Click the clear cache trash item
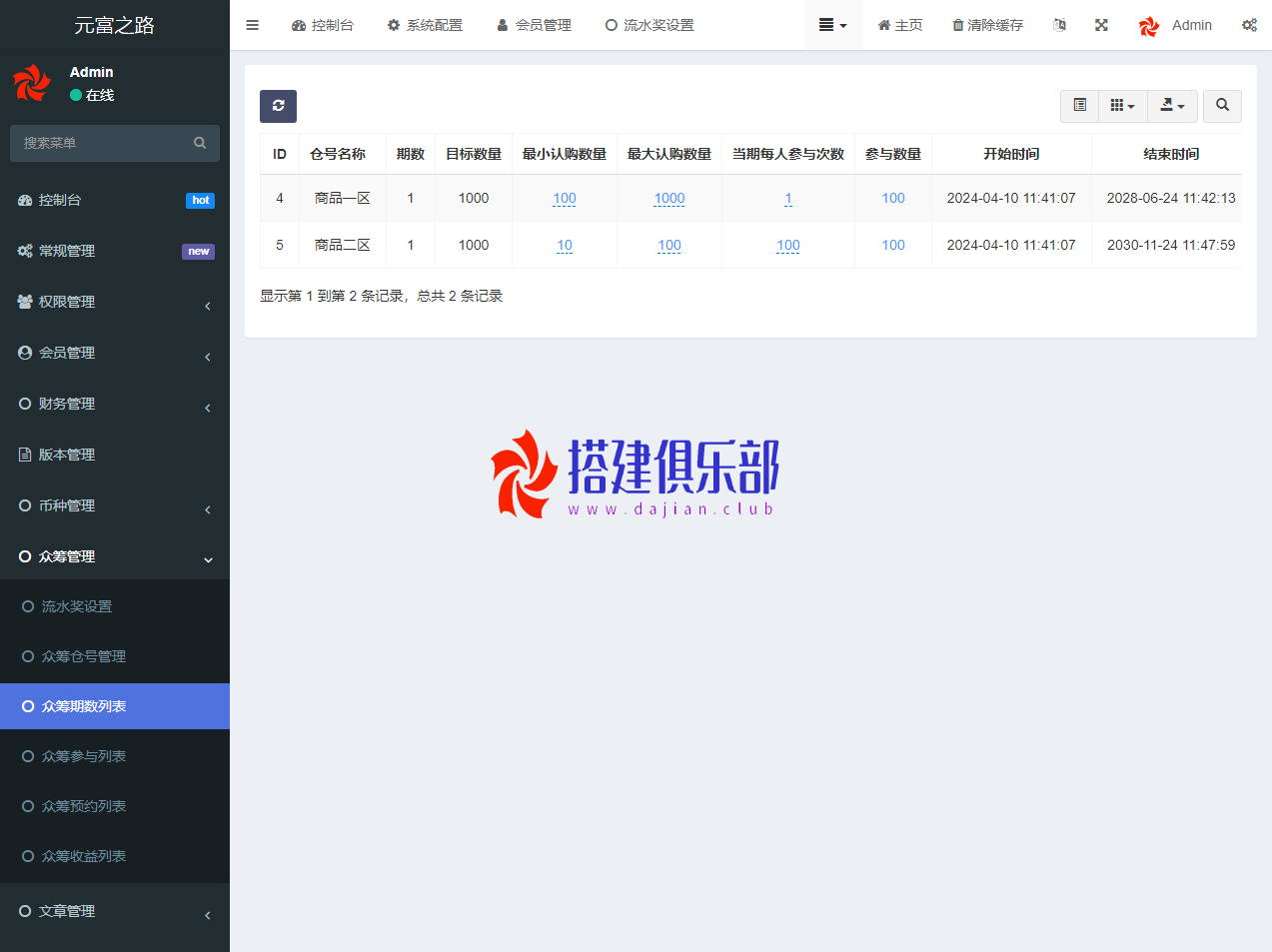The image size is (1272, 952). (x=987, y=25)
